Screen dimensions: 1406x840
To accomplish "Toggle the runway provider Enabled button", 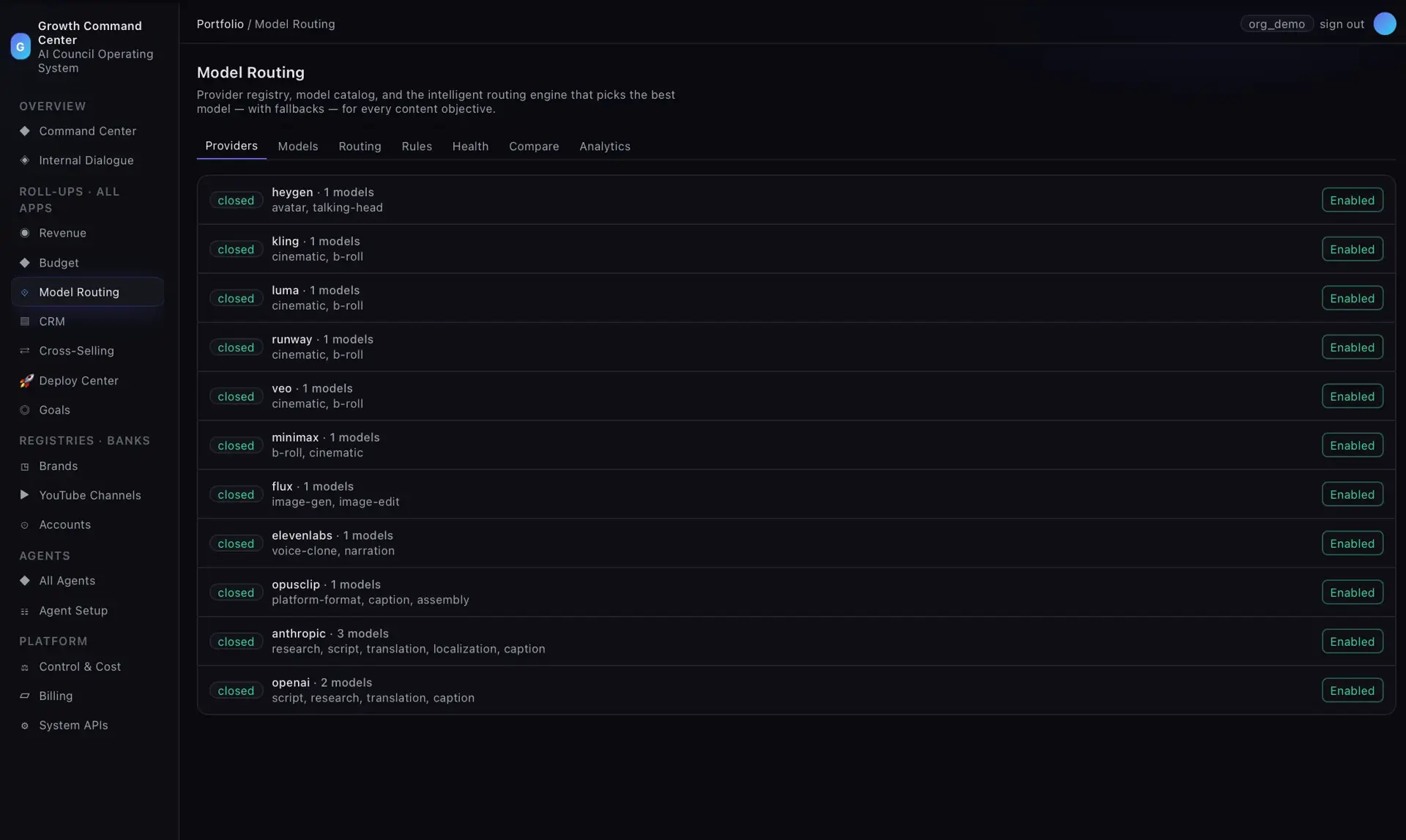I will pos(1352,347).
